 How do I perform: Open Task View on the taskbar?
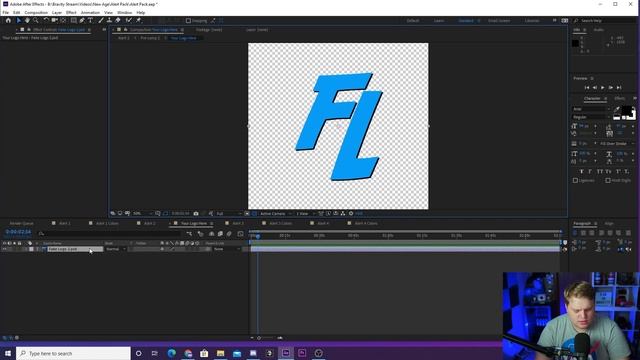(155, 353)
